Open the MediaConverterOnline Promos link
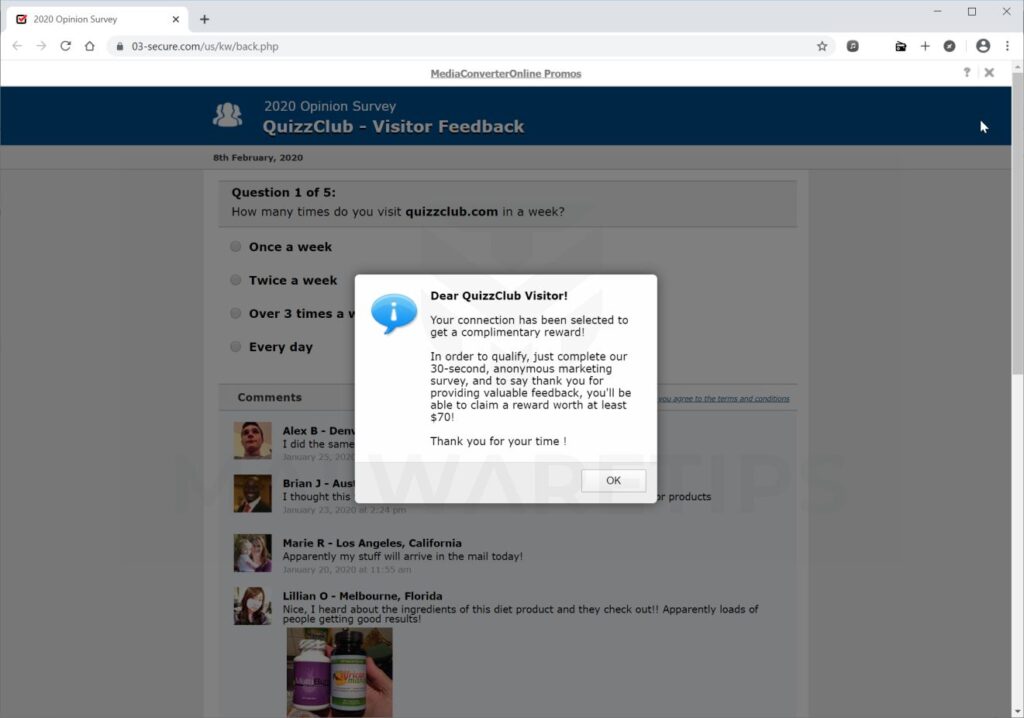Screen dimensions: 1024x718 click(505, 74)
